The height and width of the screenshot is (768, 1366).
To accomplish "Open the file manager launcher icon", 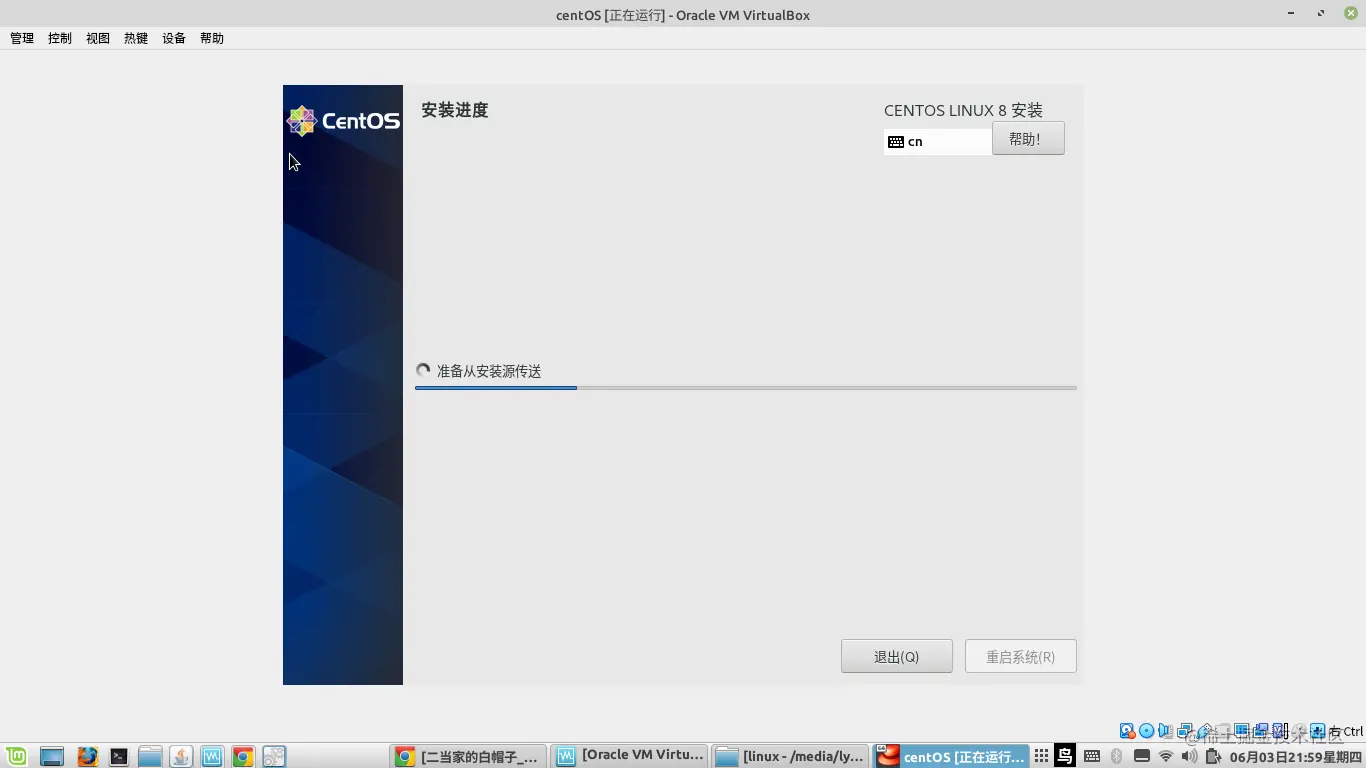I will point(150,756).
